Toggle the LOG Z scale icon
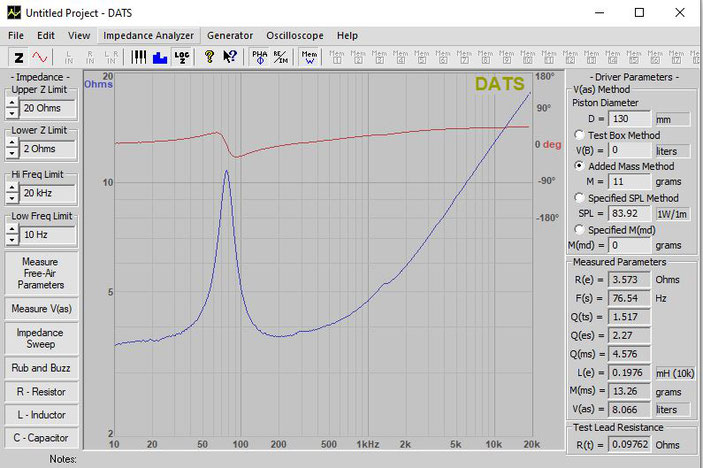703x468 pixels. 182,57
